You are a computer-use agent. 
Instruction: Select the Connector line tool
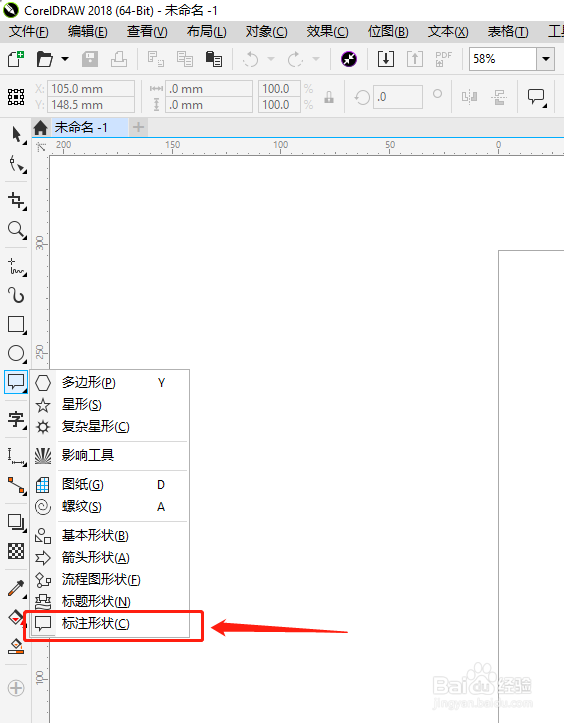pos(17,486)
